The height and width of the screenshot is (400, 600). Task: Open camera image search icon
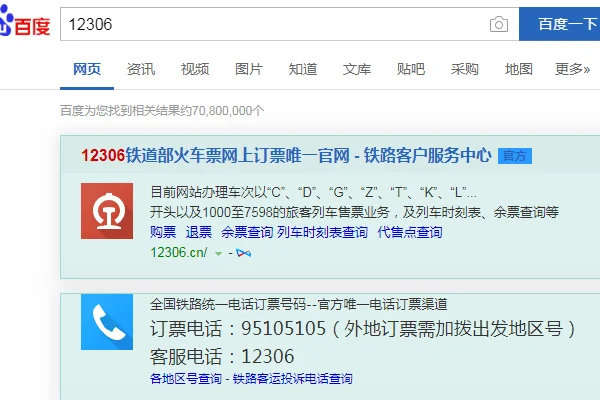click(x=499, y=24)
